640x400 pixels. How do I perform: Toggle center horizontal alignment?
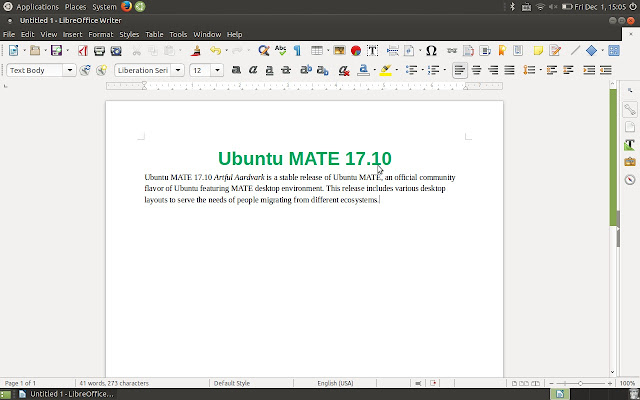[x=476, y=70]
